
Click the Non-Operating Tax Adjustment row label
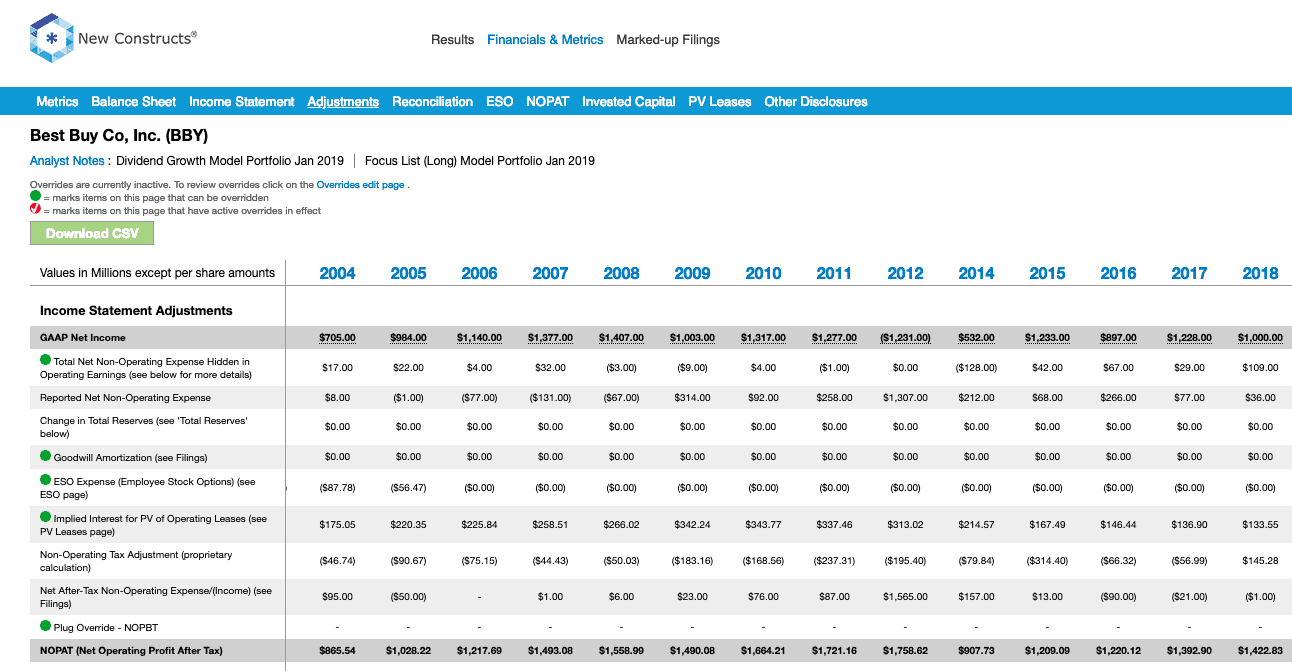(x=136, y=561)
